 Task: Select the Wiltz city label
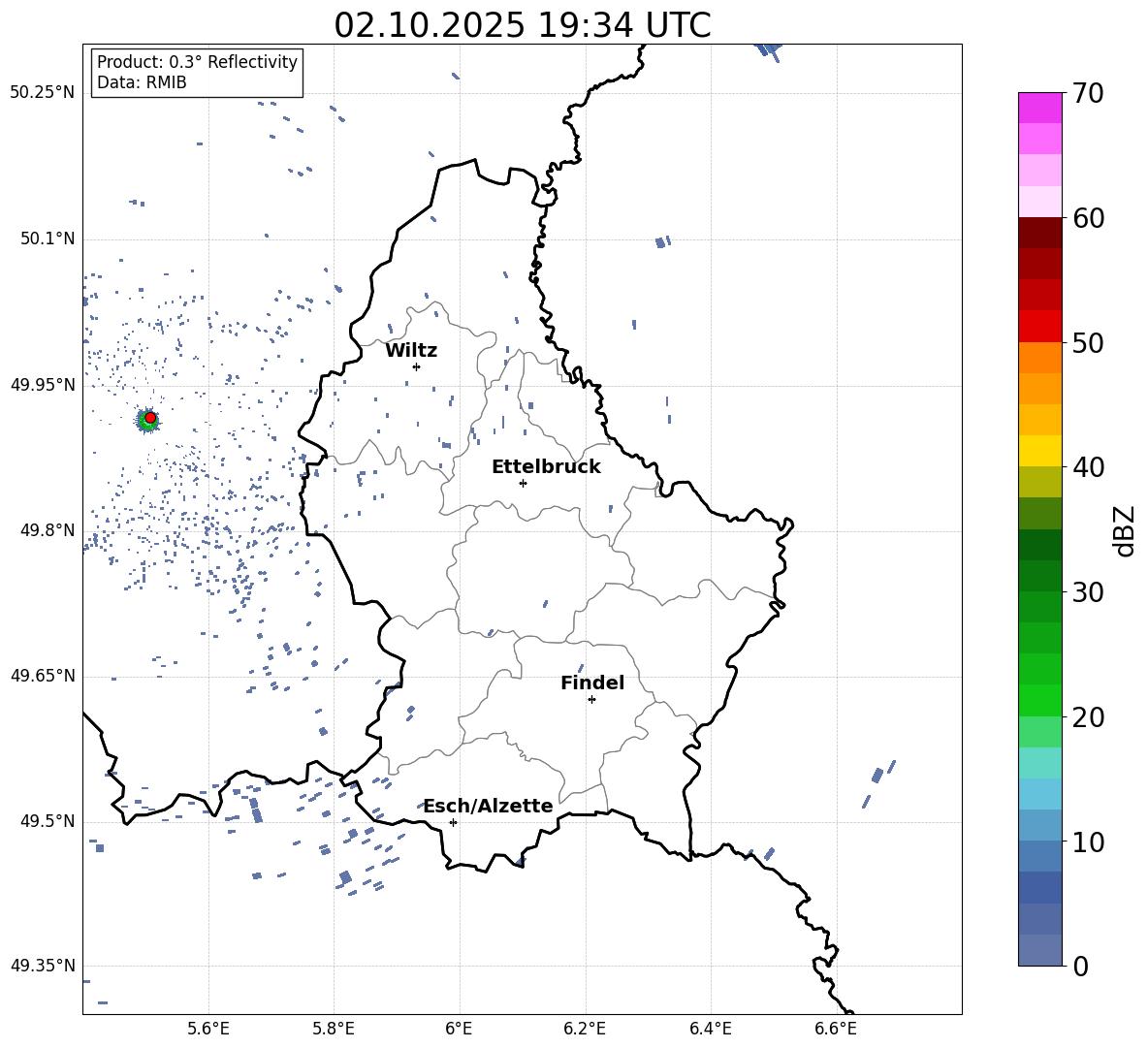pos(411,350)
